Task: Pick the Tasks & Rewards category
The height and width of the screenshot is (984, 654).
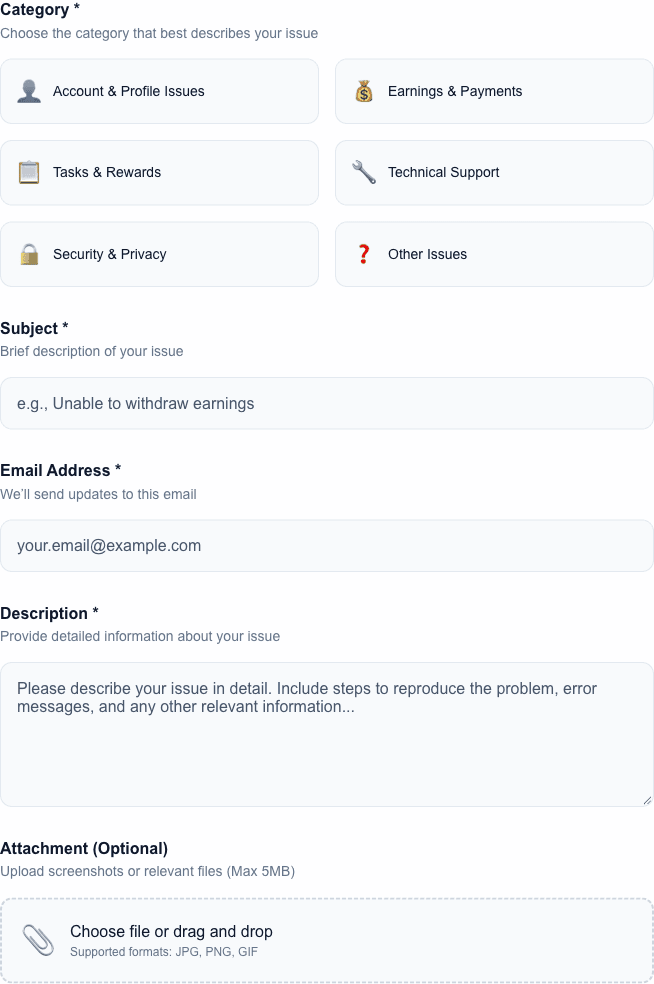Action: (x=159, y=173)
